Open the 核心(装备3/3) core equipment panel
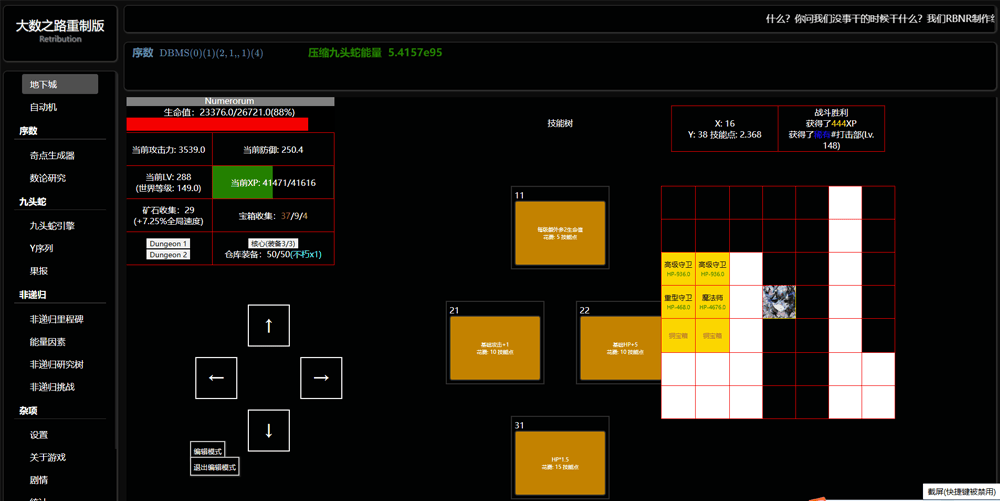 (273, 243)
